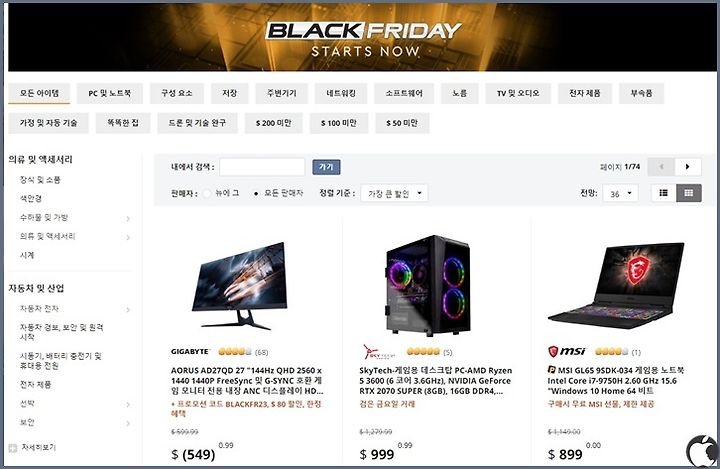720x469 pixels.
Task: Click the GIGABYTE brand logo
Action: pos(190,352)
